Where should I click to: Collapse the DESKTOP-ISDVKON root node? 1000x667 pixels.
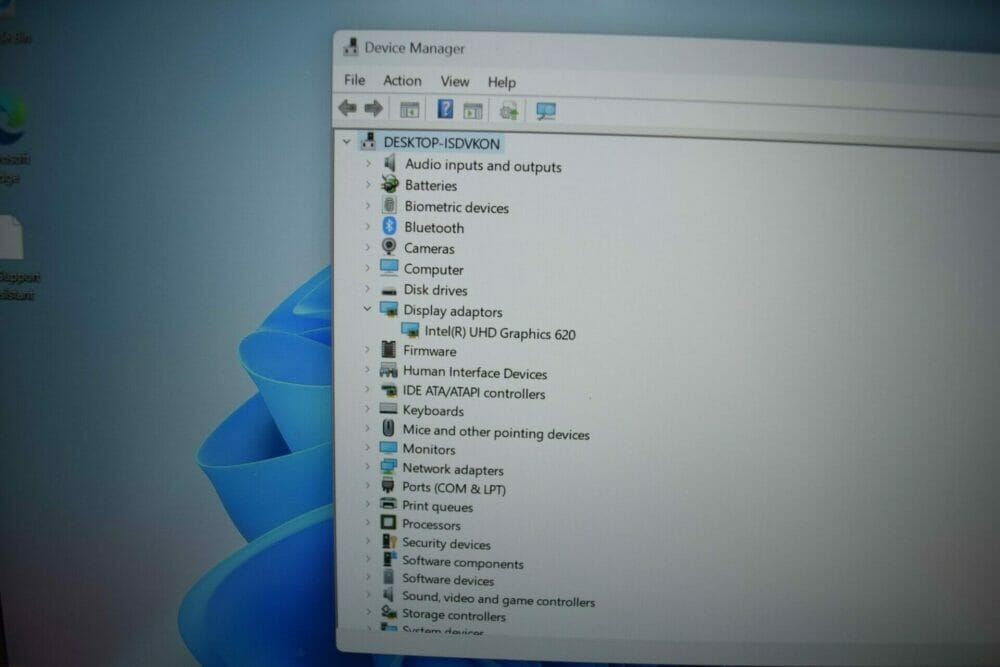click(346, 142)
